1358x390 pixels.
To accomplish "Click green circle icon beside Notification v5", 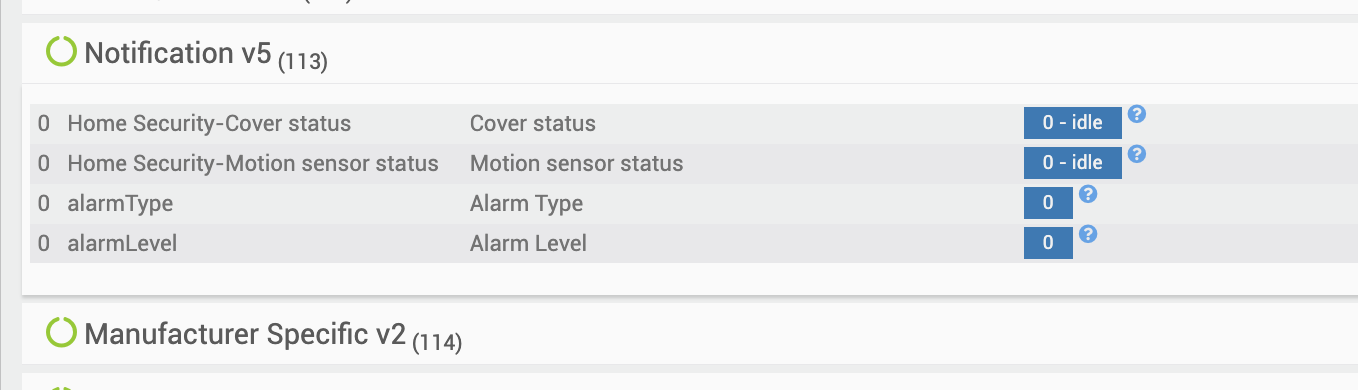I will pos(61,52).
